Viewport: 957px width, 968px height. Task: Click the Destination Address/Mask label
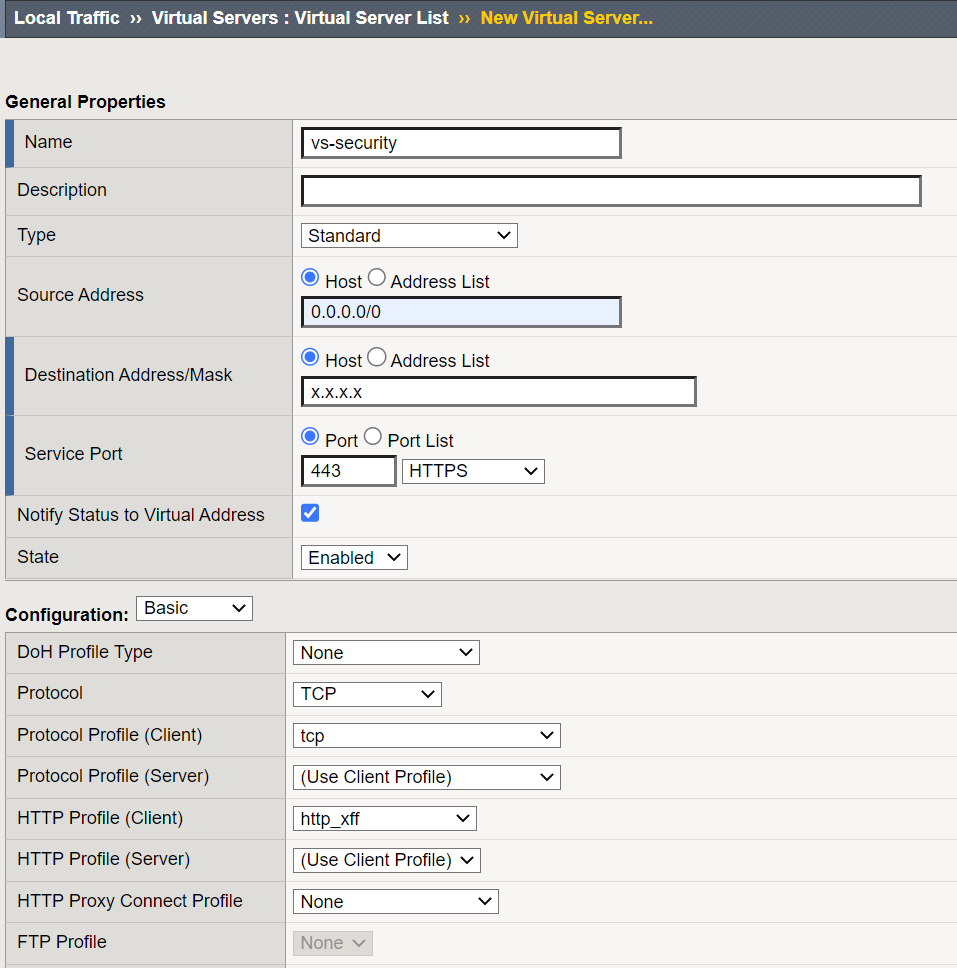pyautogui.click(x=128, y=375)
